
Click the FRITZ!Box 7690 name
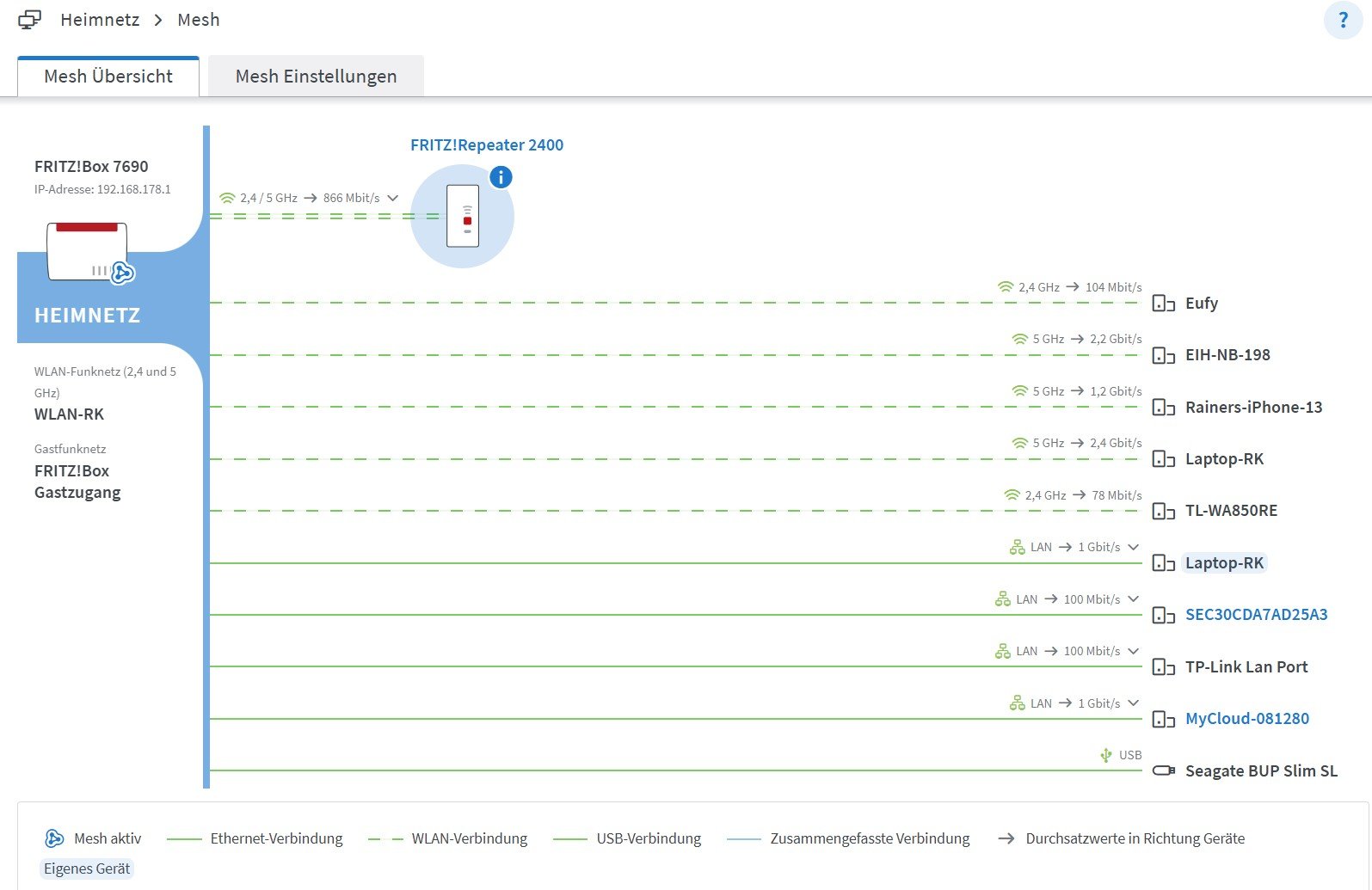pyautogui.click(x=91, y=167)
